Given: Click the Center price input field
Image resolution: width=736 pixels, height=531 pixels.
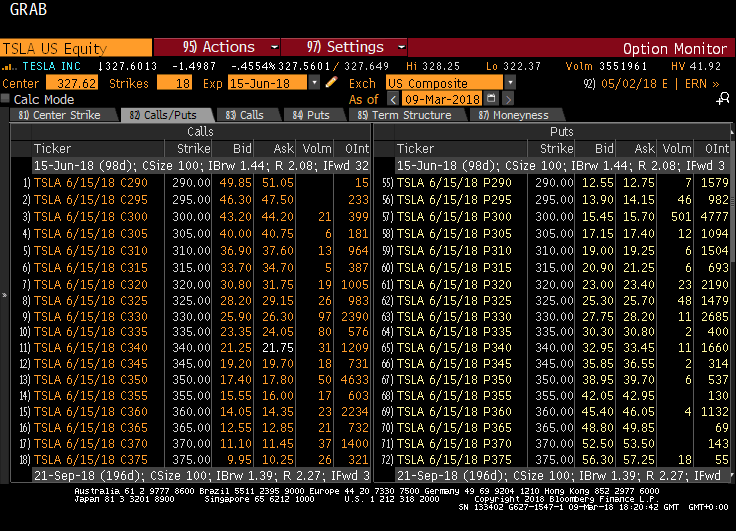Looking at the screenshot, I should [x=72, y=83].
